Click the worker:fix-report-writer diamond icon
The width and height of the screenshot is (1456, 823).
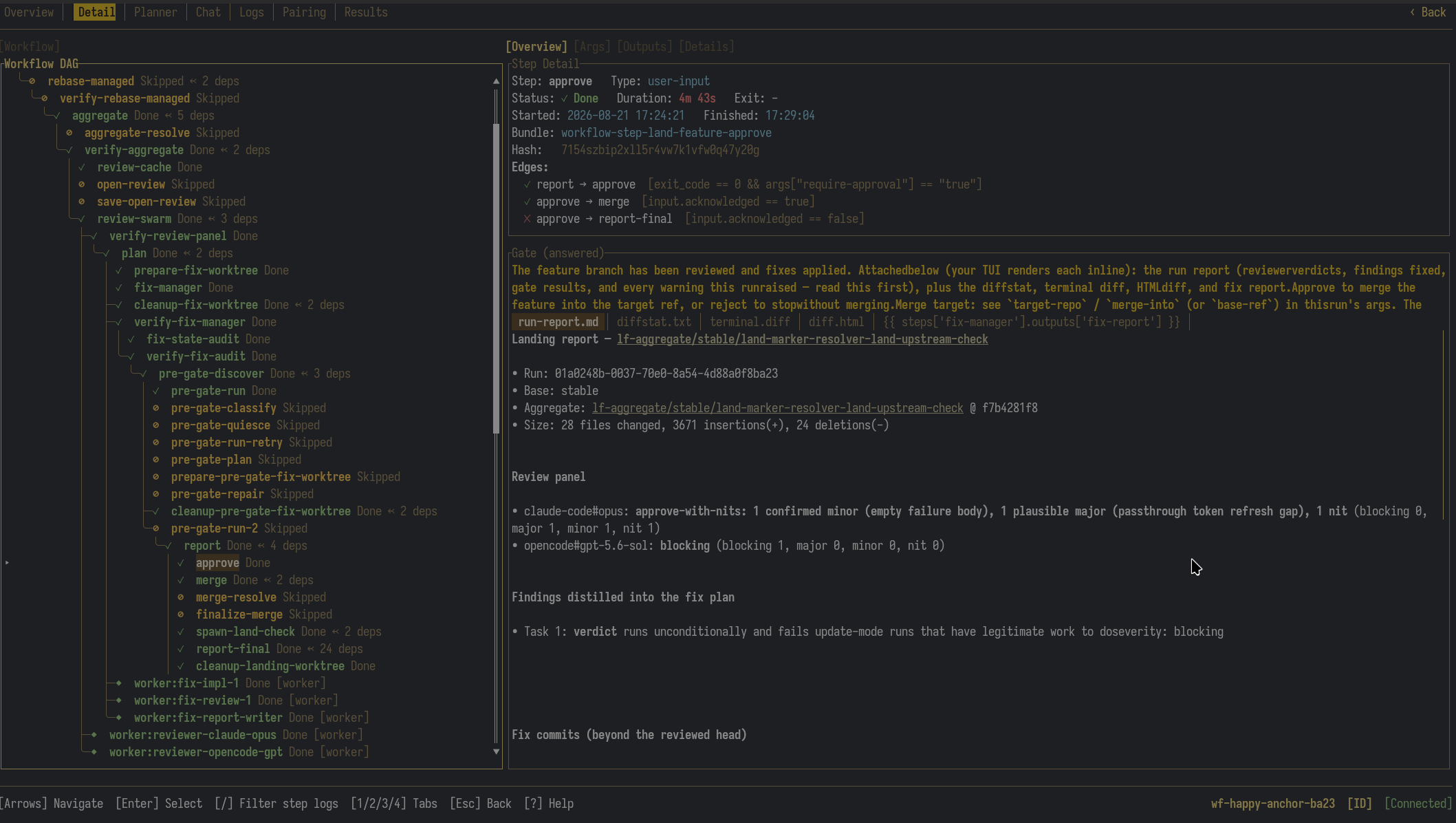coord(119,718)
